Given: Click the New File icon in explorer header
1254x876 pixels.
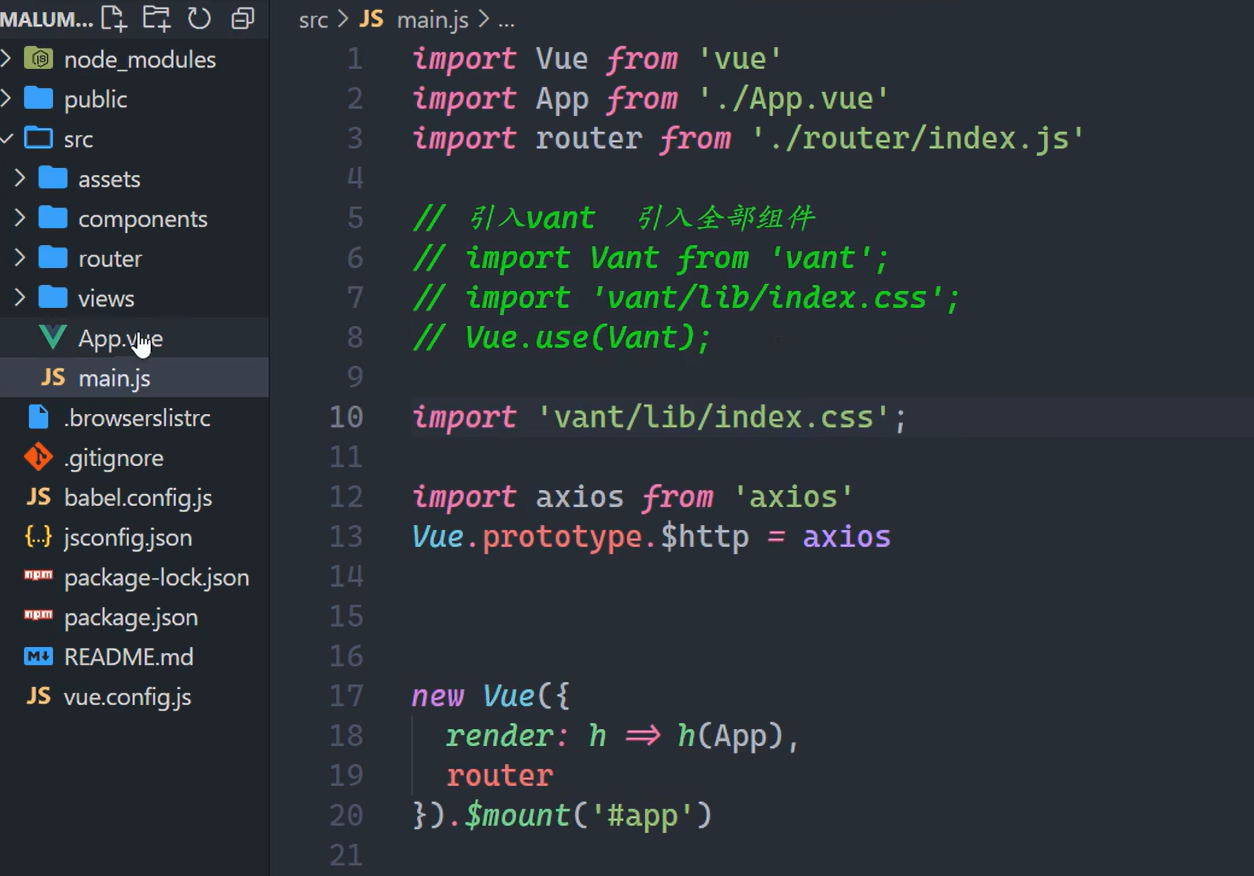Looking at the screenshot, I should click(114, 18).
